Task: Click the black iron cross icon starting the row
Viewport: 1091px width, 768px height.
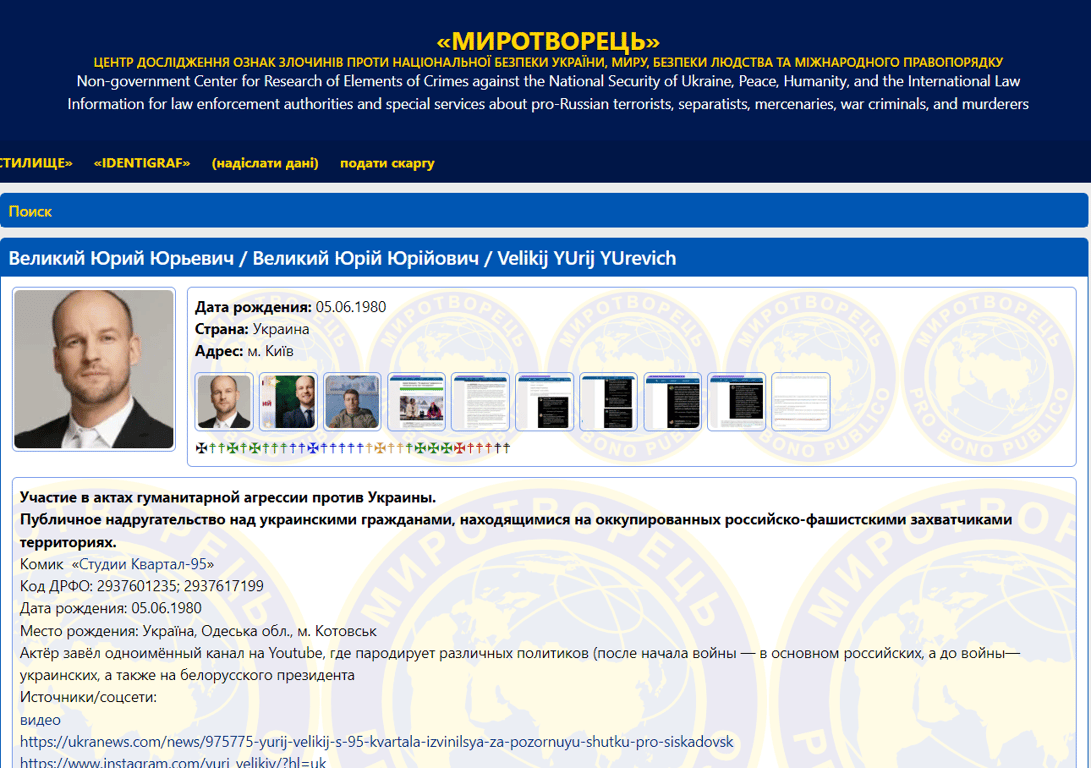Action: pos(202,448)
